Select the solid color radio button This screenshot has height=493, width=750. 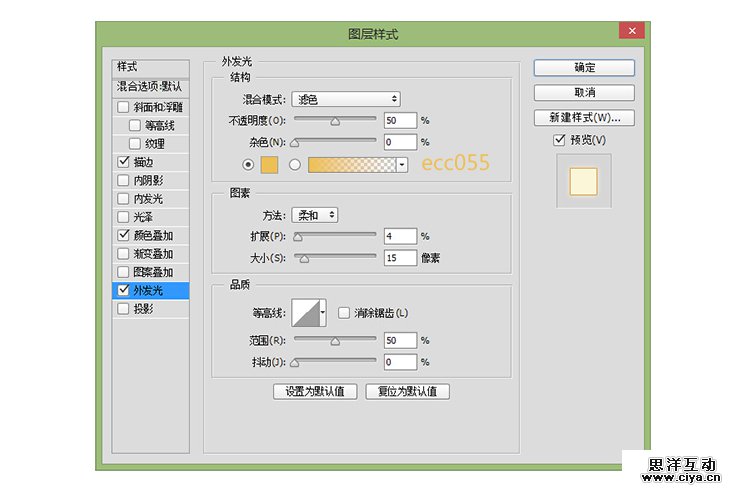click(x=248, y=165)
